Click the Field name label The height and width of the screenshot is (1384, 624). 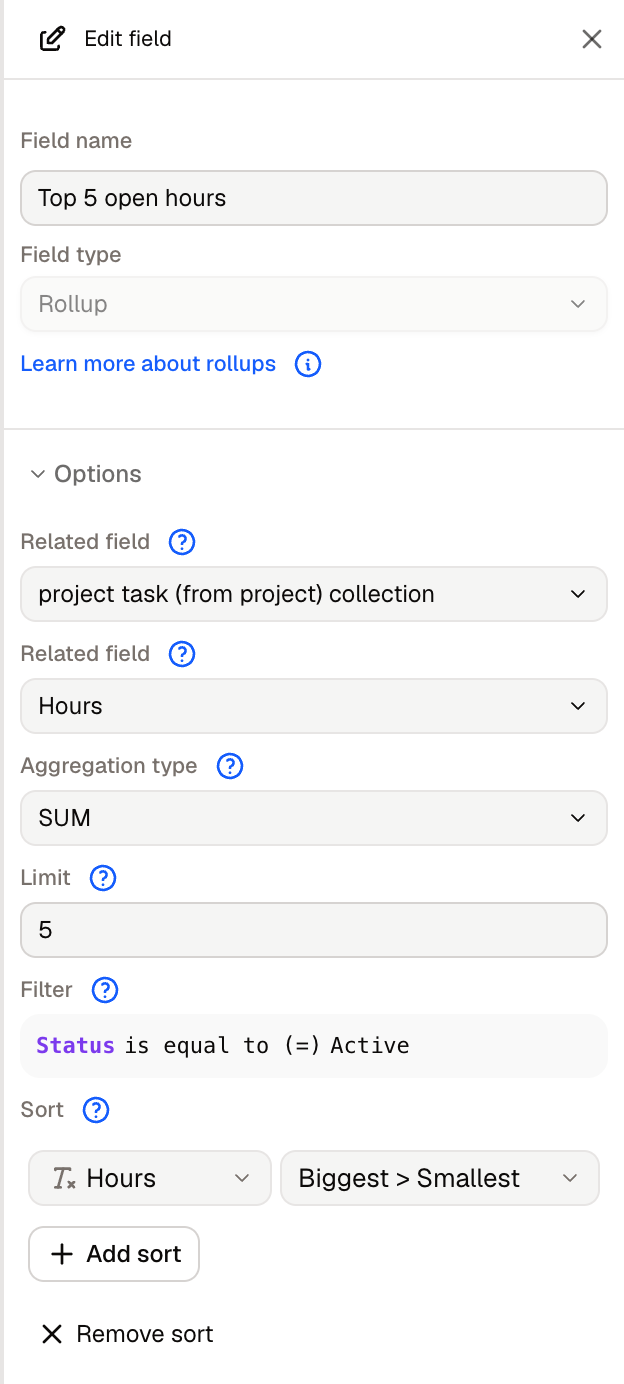point(76,141)
